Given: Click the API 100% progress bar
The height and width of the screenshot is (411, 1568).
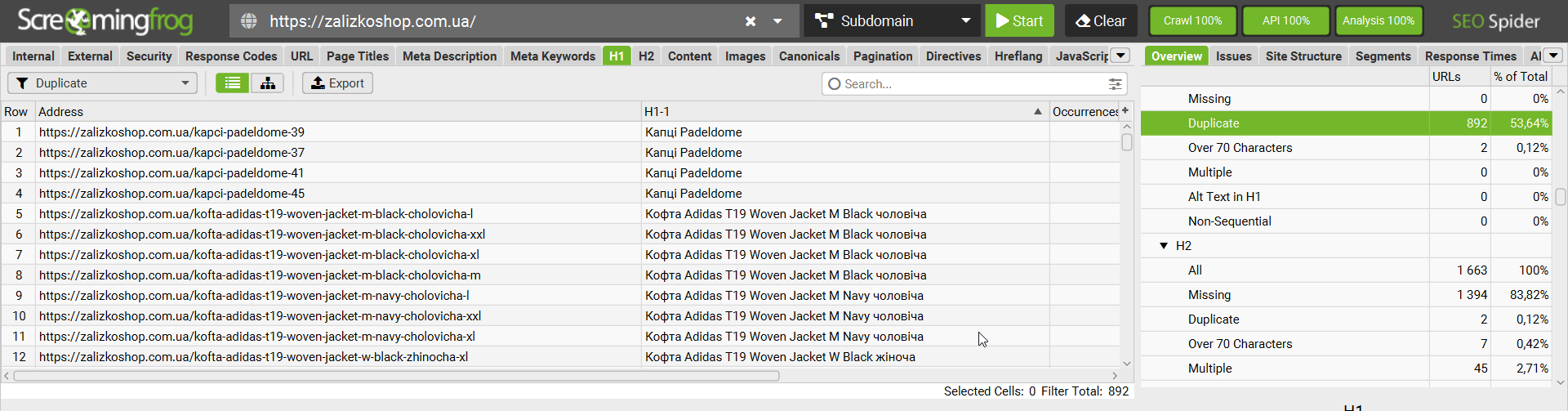Looking at the screenshot, I should (x=1285, y=21).
